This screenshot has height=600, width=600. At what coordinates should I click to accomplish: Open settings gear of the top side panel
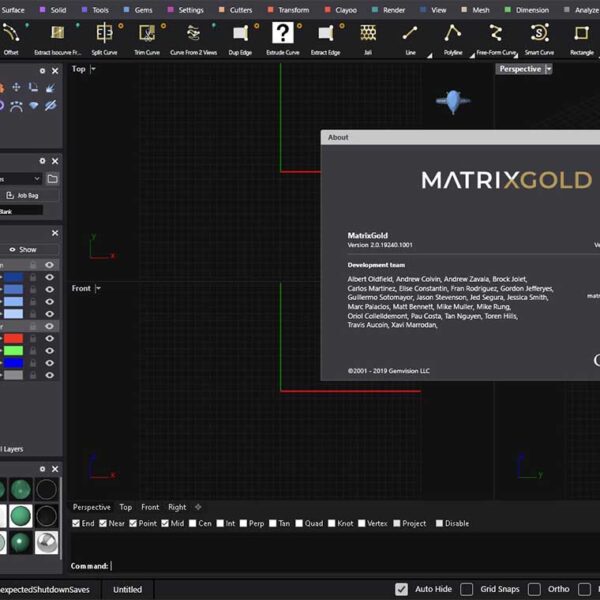tap(42, 71)
